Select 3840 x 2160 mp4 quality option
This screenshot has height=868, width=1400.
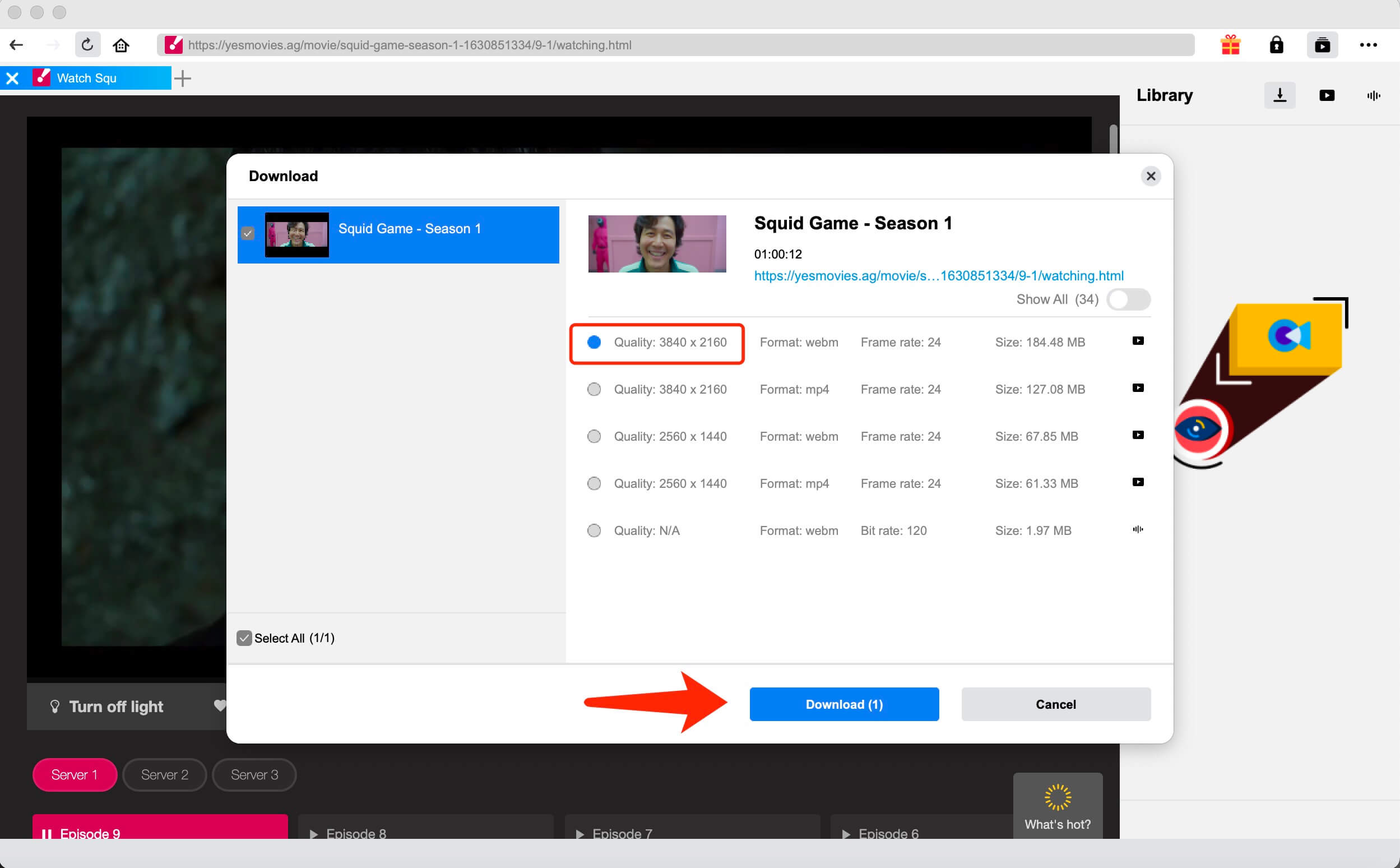pos(594,389)
